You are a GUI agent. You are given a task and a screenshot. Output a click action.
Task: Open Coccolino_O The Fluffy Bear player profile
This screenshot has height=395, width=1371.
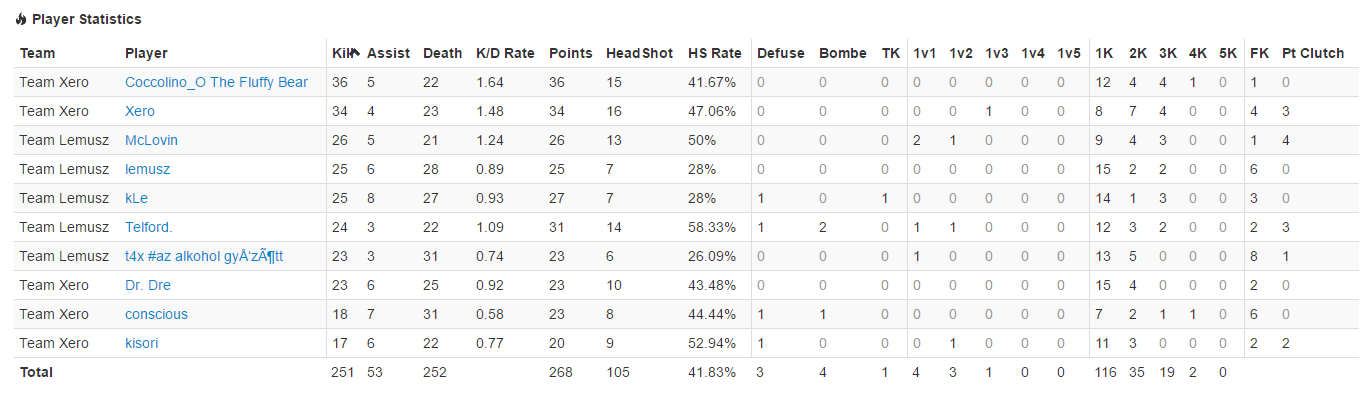coord(216,82)
